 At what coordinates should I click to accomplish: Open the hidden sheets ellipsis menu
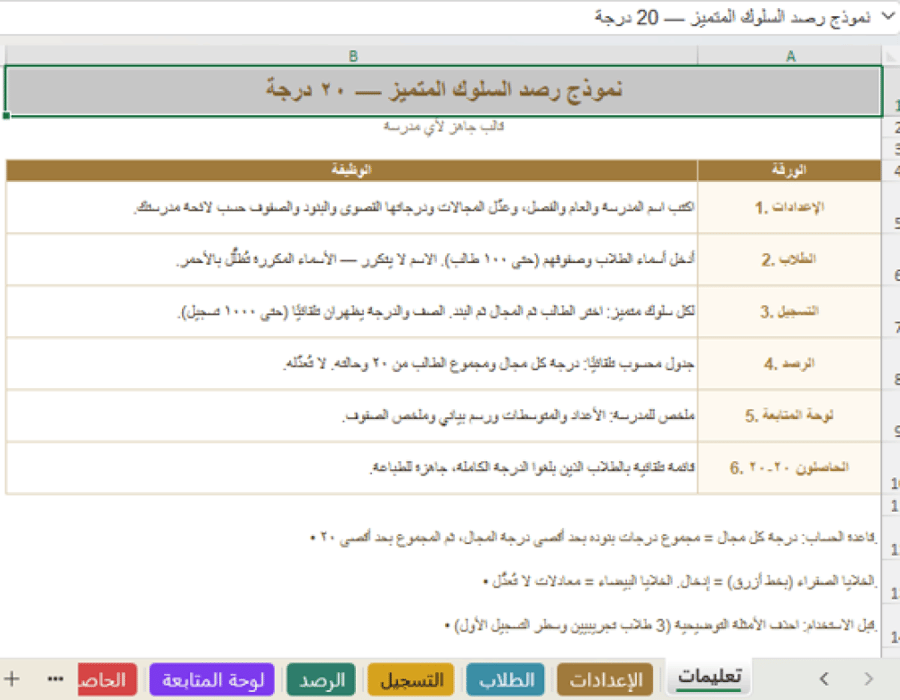(55, 679)
